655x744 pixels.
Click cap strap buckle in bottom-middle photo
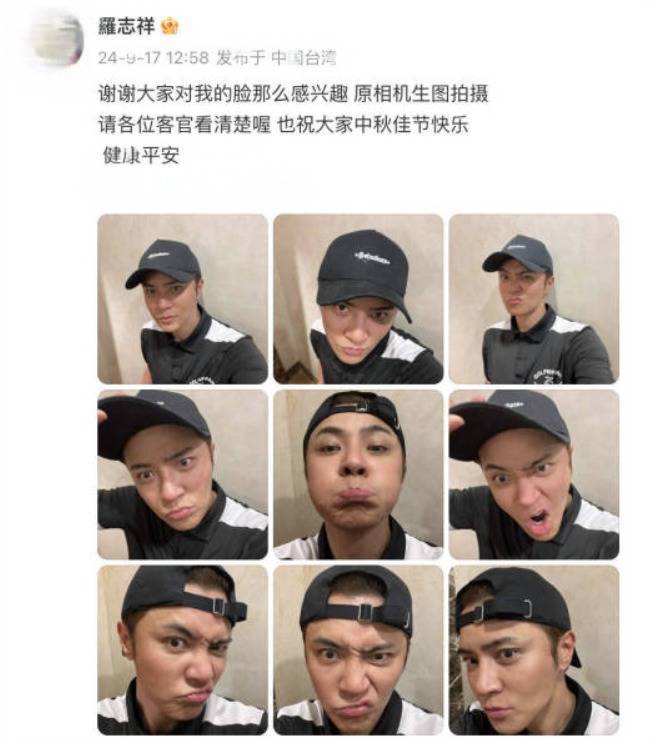point(365,612)
